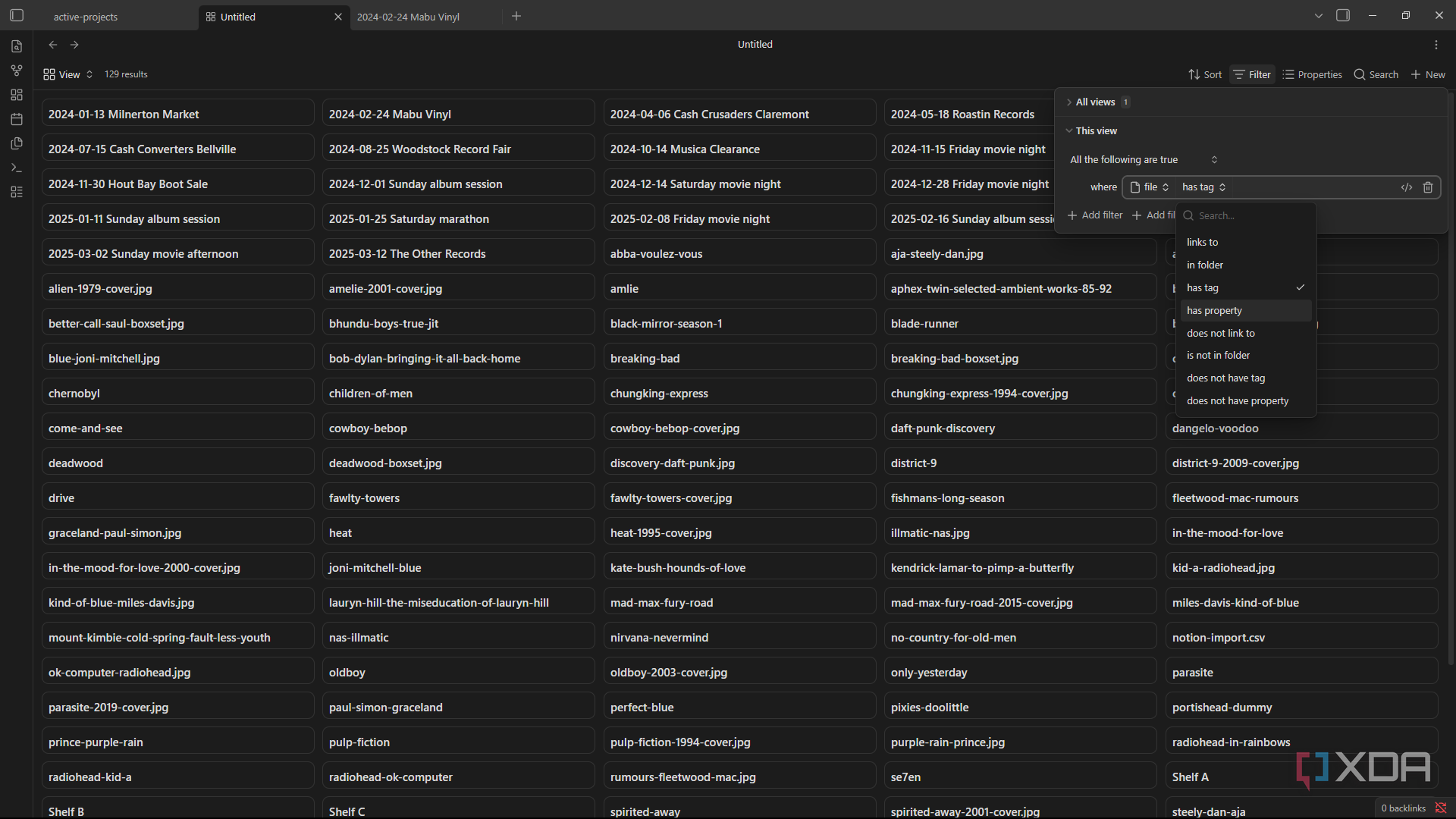Open bases icon at ribbon bottom
The image size is (1456, 819).
click(17, 192)
